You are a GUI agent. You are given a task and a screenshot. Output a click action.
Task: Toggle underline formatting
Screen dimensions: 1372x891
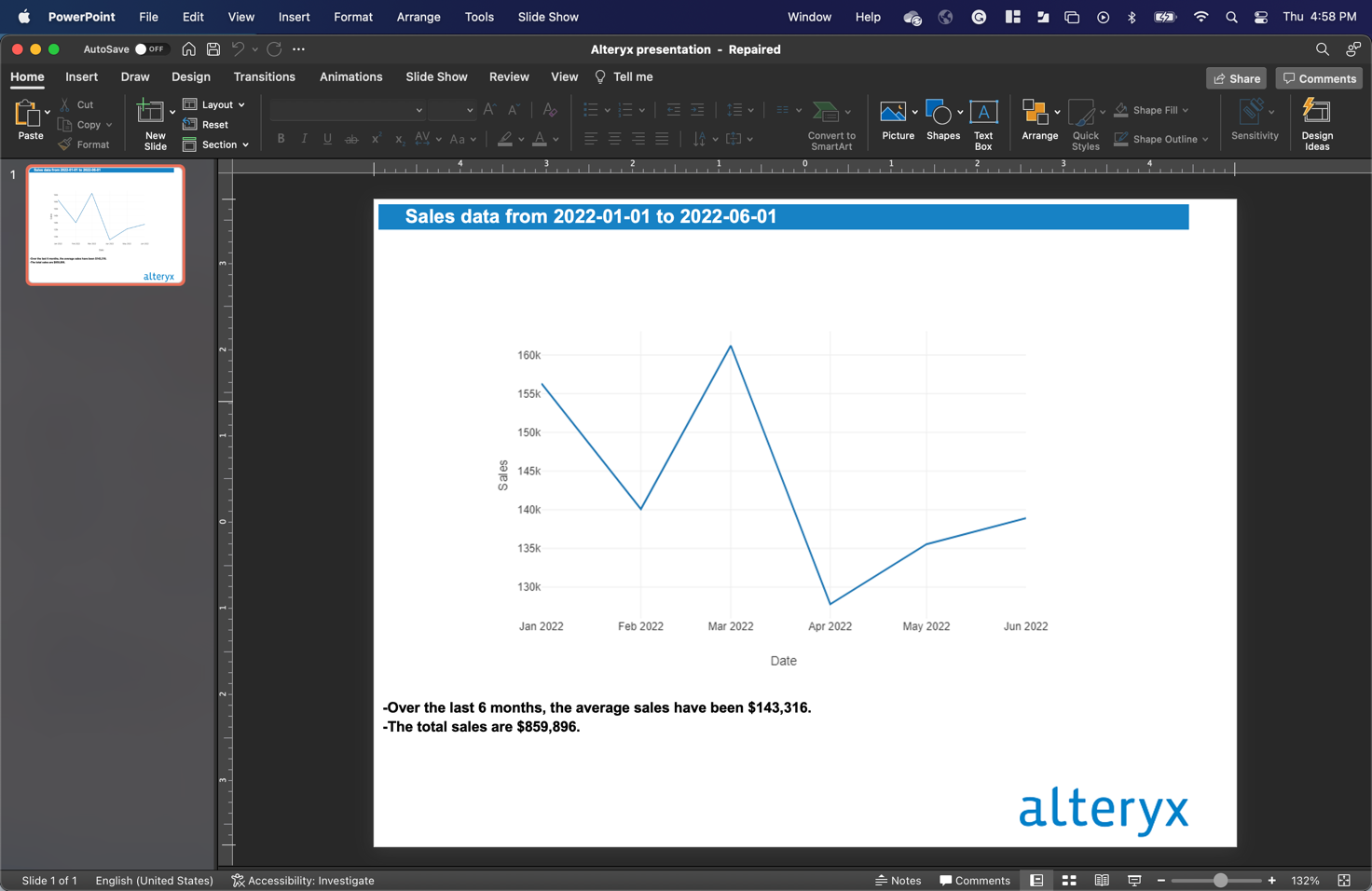tap(327, 138)
